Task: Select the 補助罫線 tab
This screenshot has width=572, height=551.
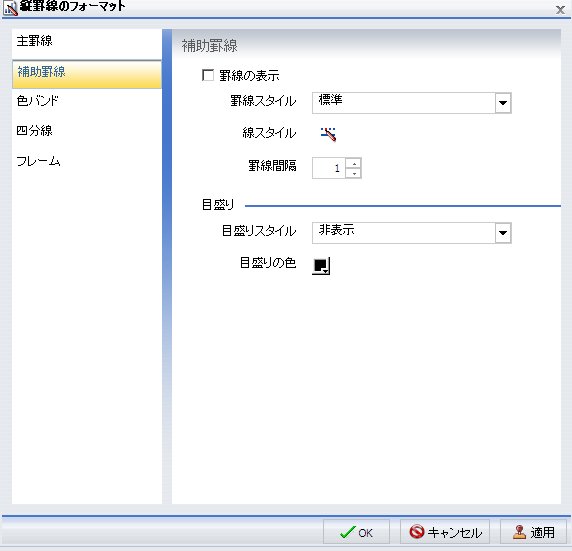Action: 87,74
